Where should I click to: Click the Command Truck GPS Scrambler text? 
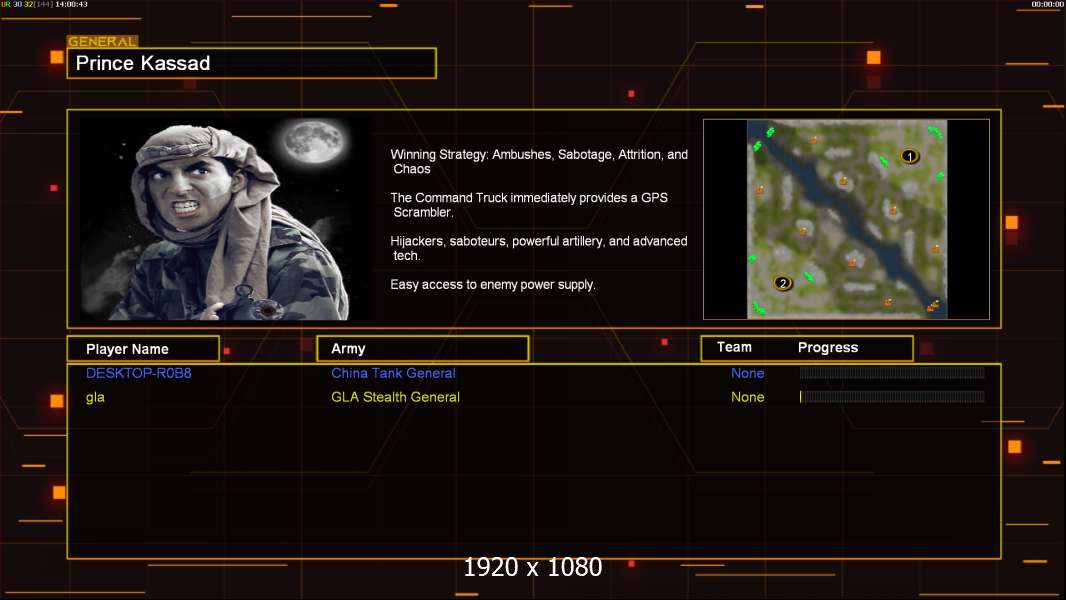(x=529, y=205)
